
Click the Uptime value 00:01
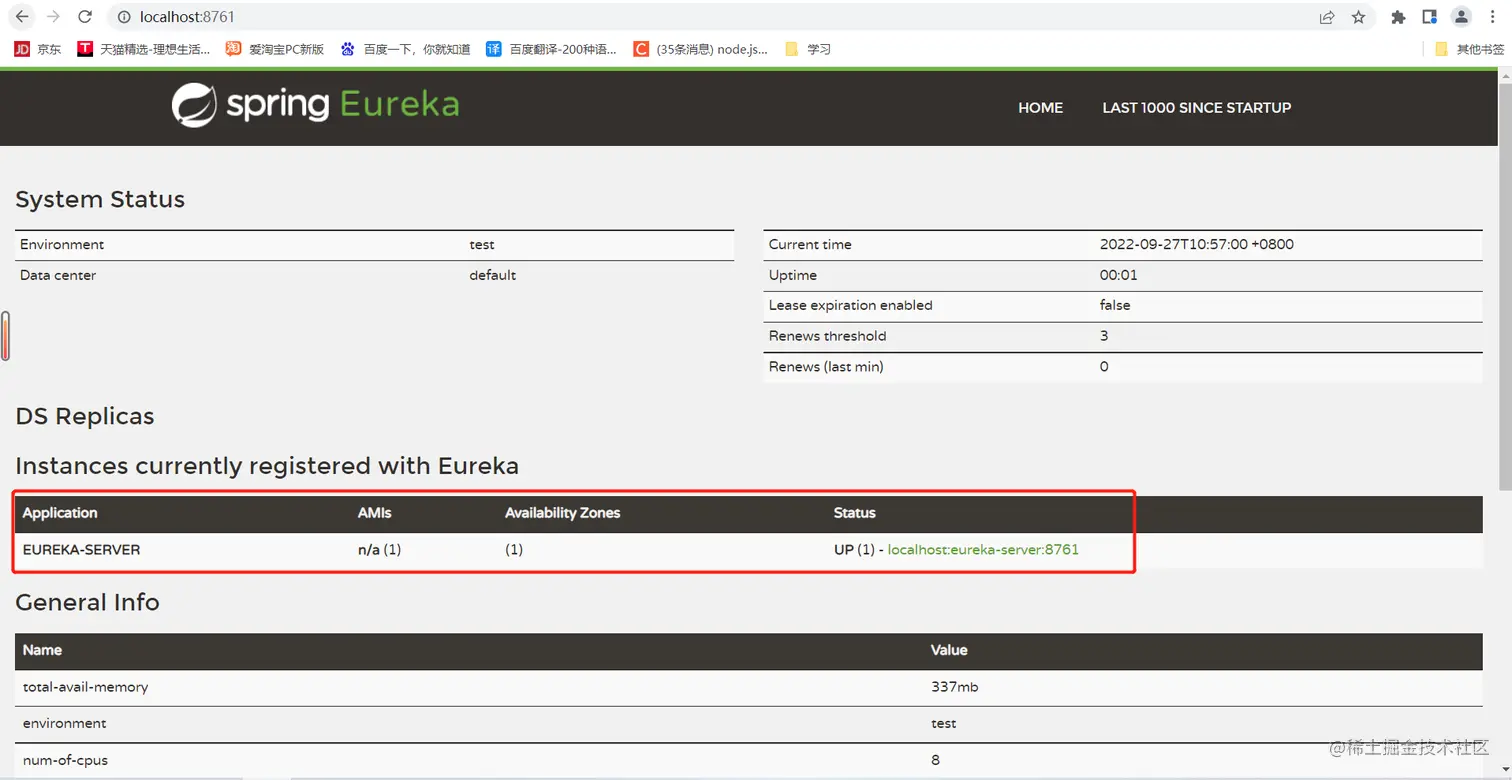(x=1118, y=275)
